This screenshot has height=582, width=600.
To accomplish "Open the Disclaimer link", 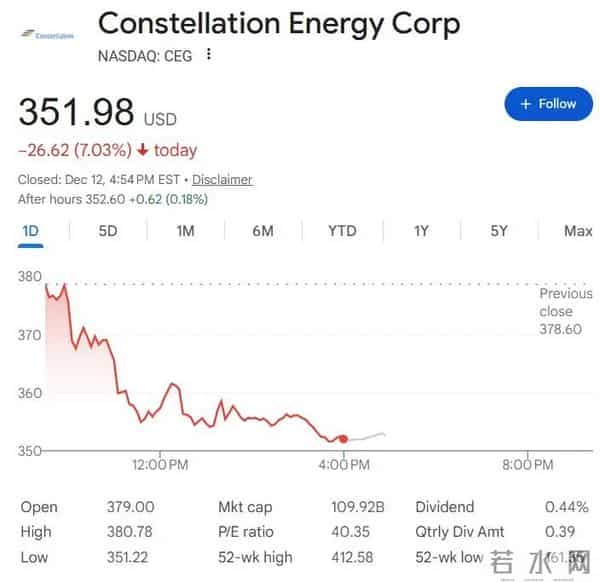I will click(222, 180).
